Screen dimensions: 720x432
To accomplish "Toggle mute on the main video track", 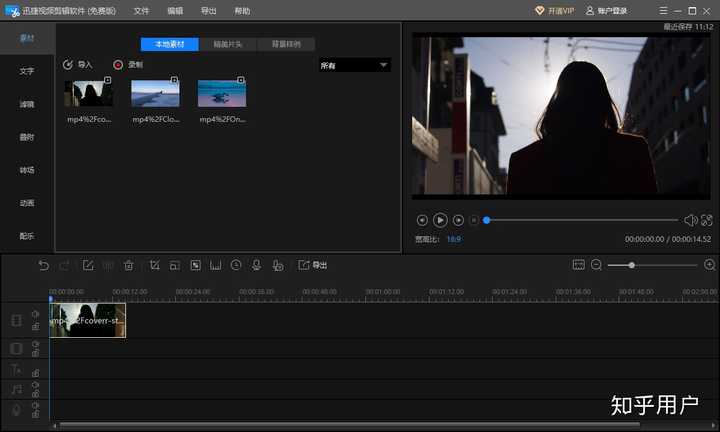I will (x=35, y=314).
